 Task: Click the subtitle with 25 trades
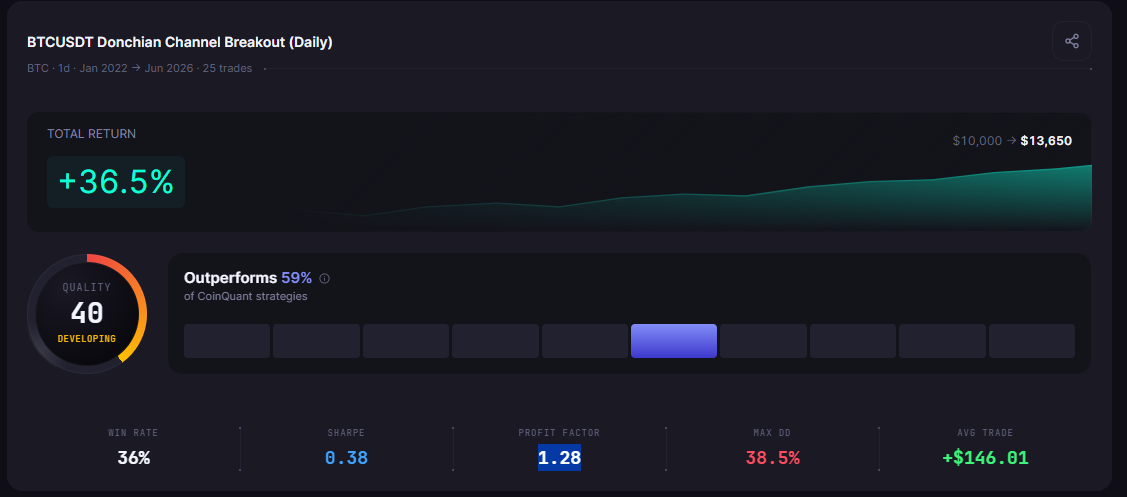pyautogui.click(x=139, y=68)
